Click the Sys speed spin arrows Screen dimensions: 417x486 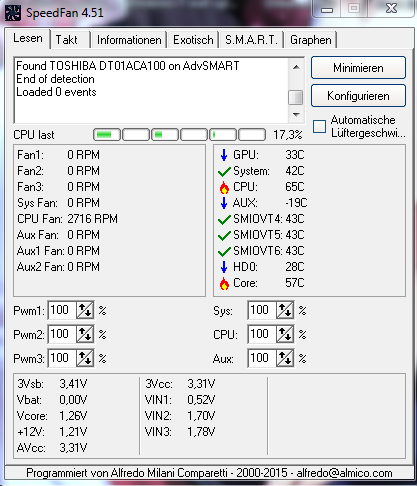click(285, 310)
